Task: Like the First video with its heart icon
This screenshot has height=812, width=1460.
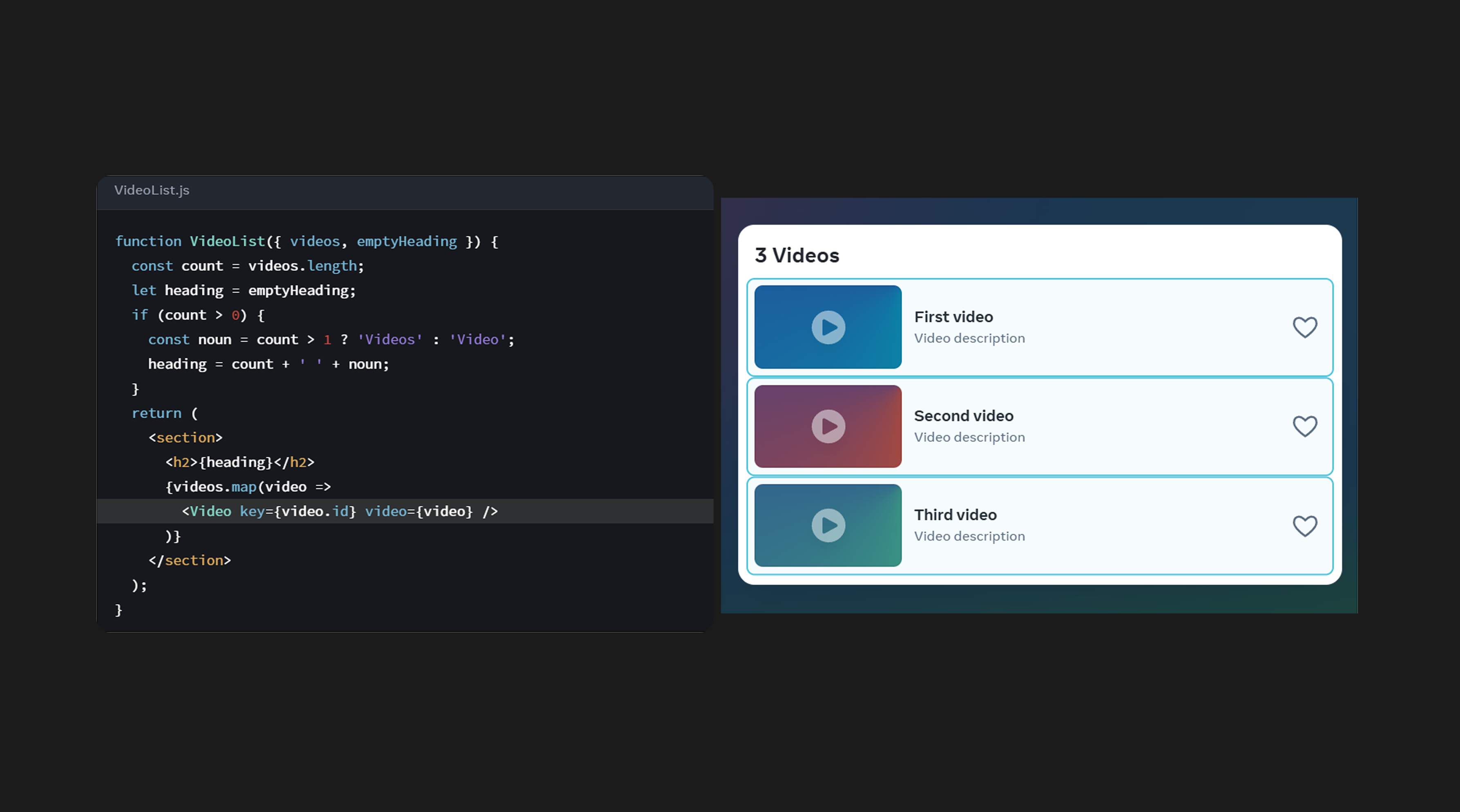Action: 1305,327
